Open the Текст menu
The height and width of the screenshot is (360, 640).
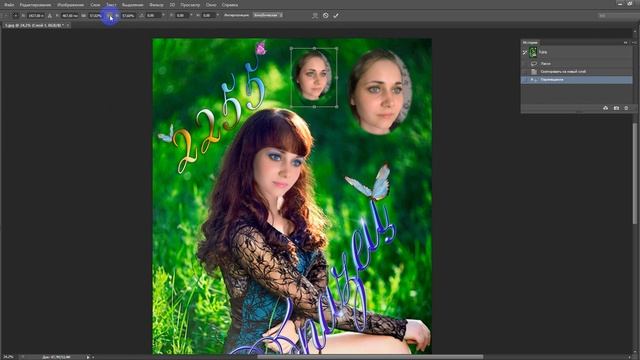(111, 5)
